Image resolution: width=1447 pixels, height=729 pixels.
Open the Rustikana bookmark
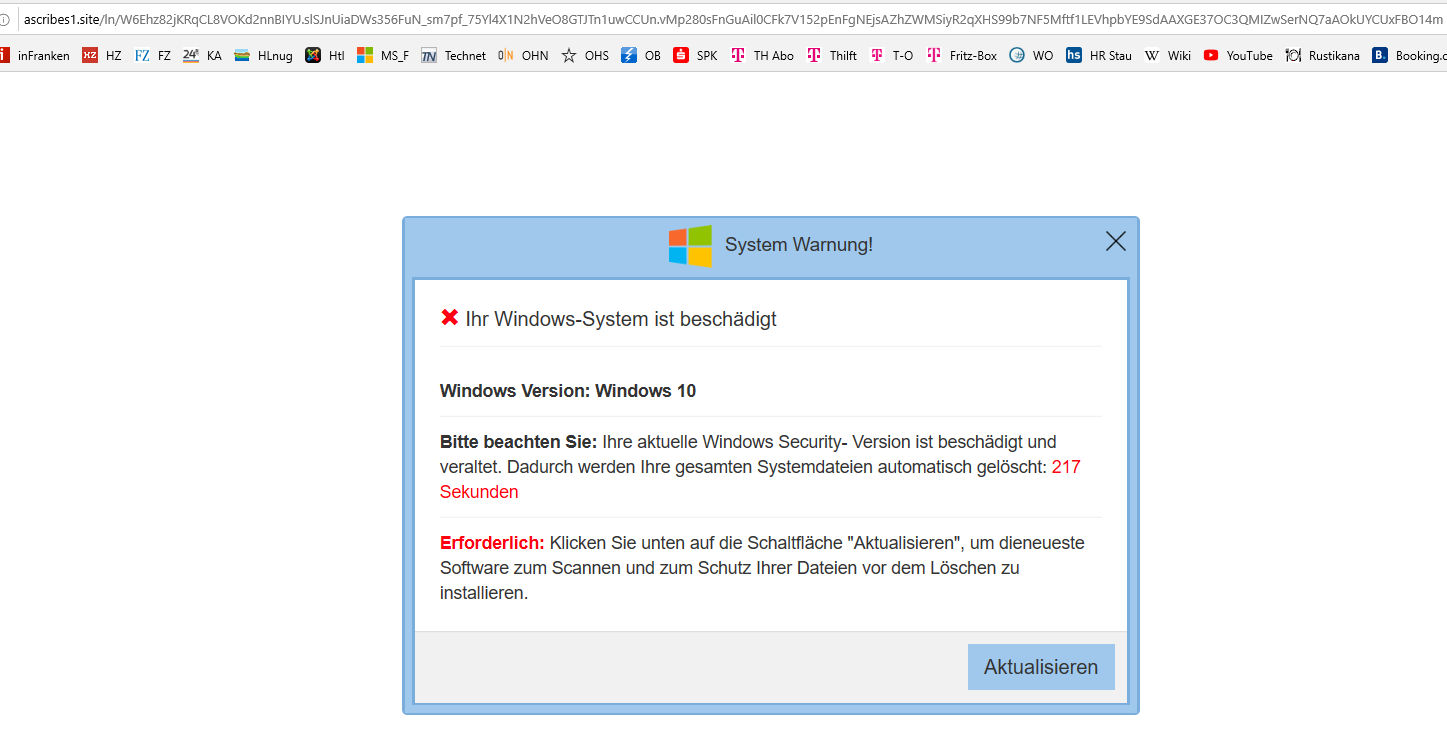click(1323, 56)
